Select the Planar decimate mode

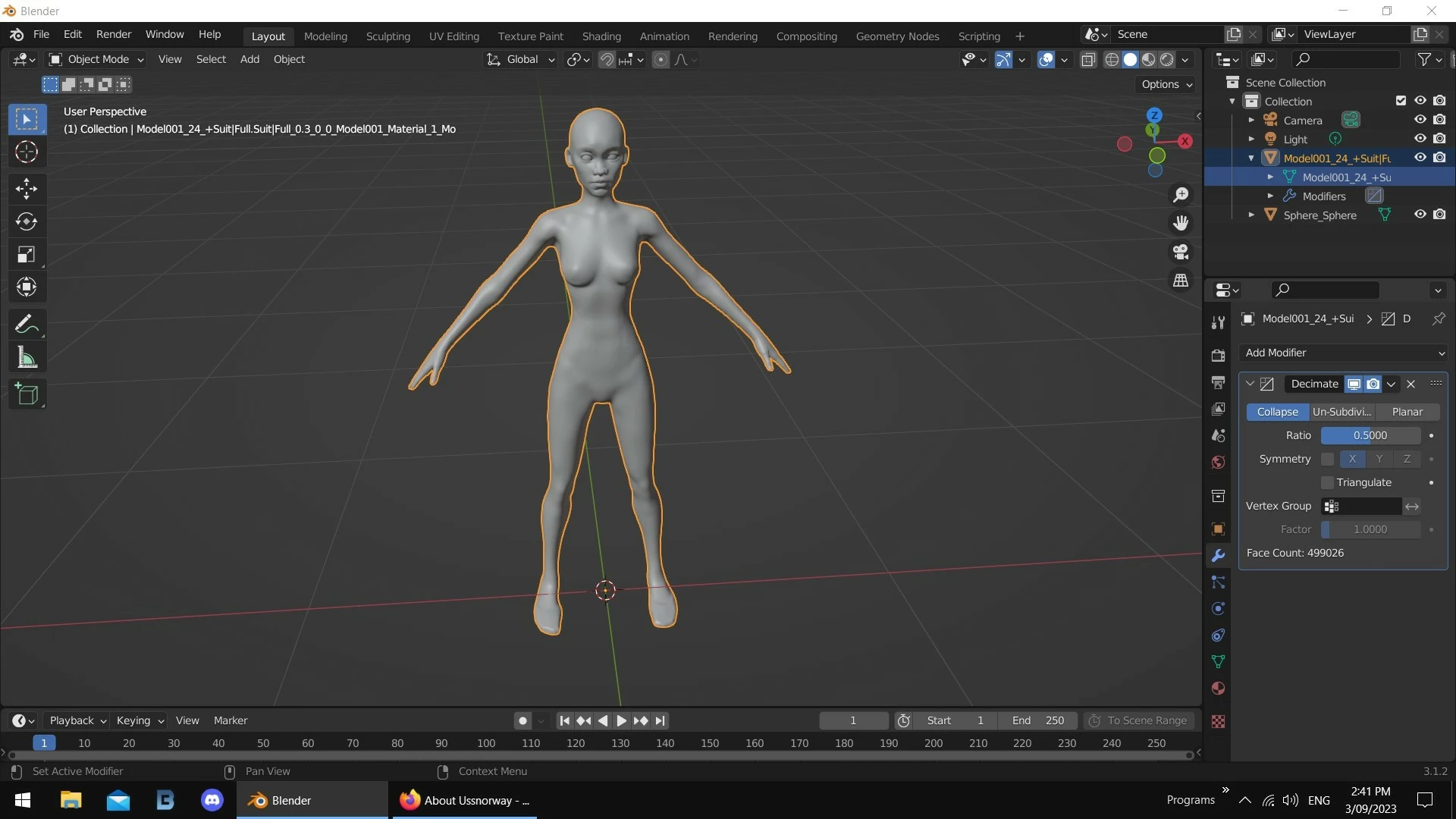click(x=1407, y=412)
